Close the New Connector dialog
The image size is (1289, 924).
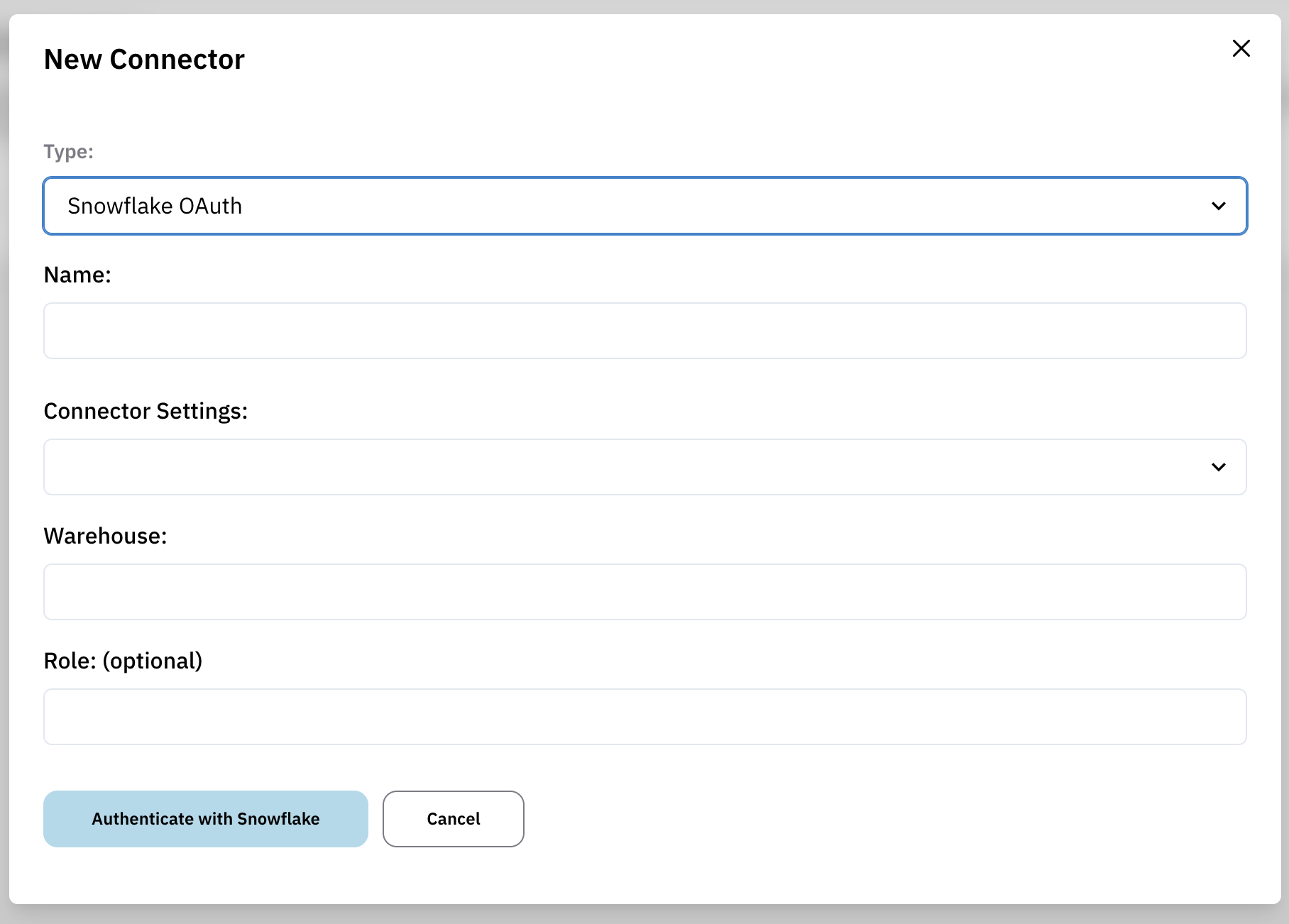click(1241, 48)
